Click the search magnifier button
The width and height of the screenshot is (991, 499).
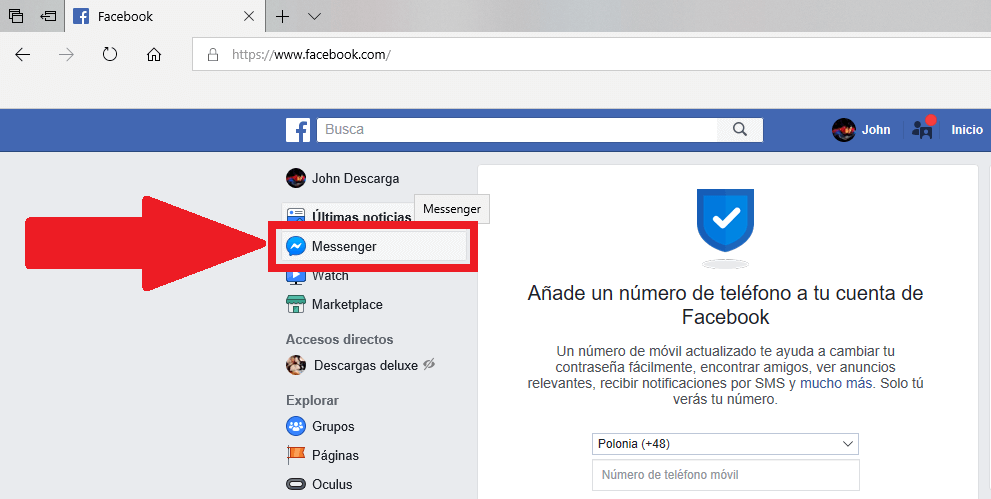[739, 129]
